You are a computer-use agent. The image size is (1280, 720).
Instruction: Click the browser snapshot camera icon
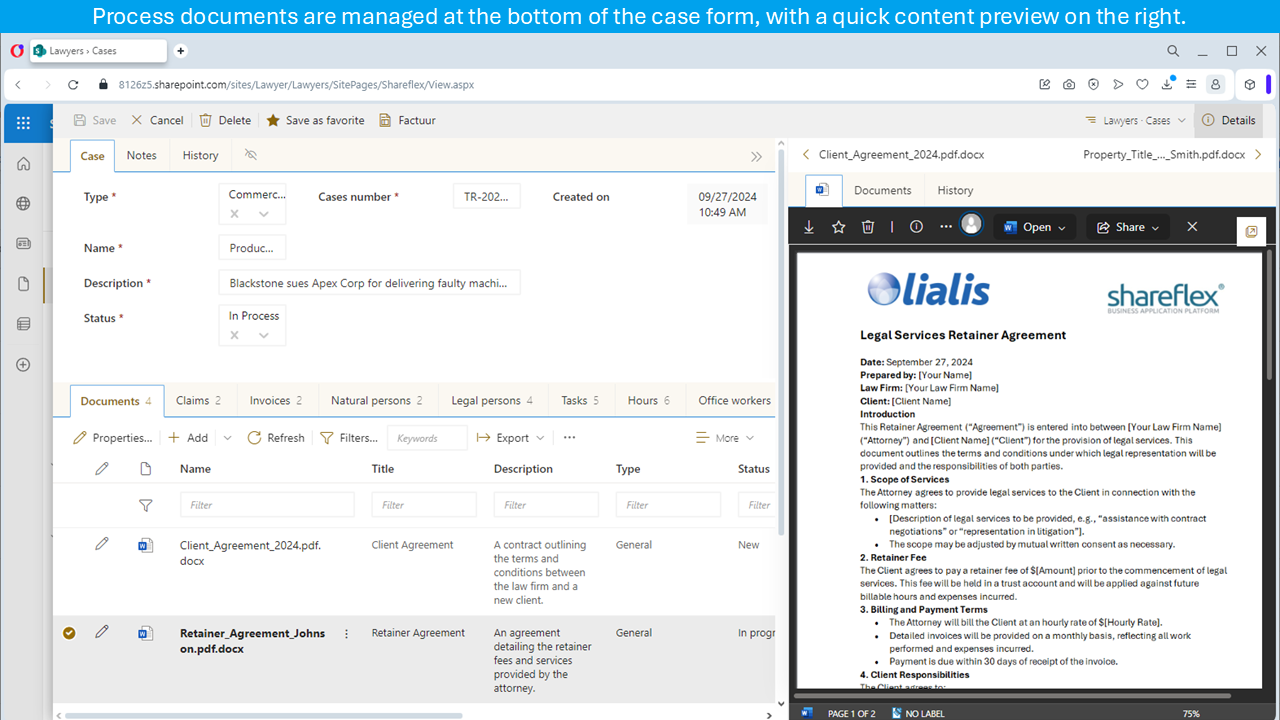[x=1069, y=85]
